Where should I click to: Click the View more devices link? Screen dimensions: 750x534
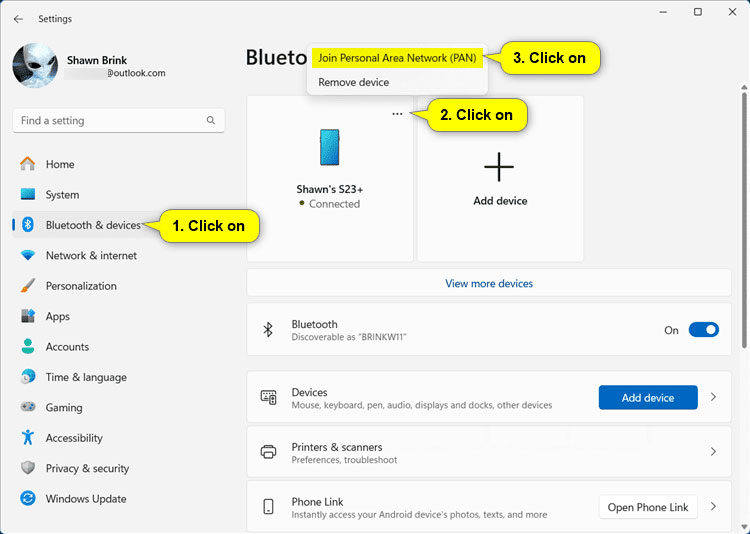tap(489, 283)
